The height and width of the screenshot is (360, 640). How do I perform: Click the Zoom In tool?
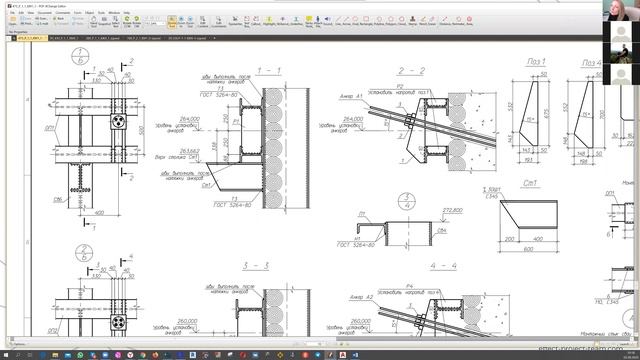pyautogui.click(x=181, y=21)
